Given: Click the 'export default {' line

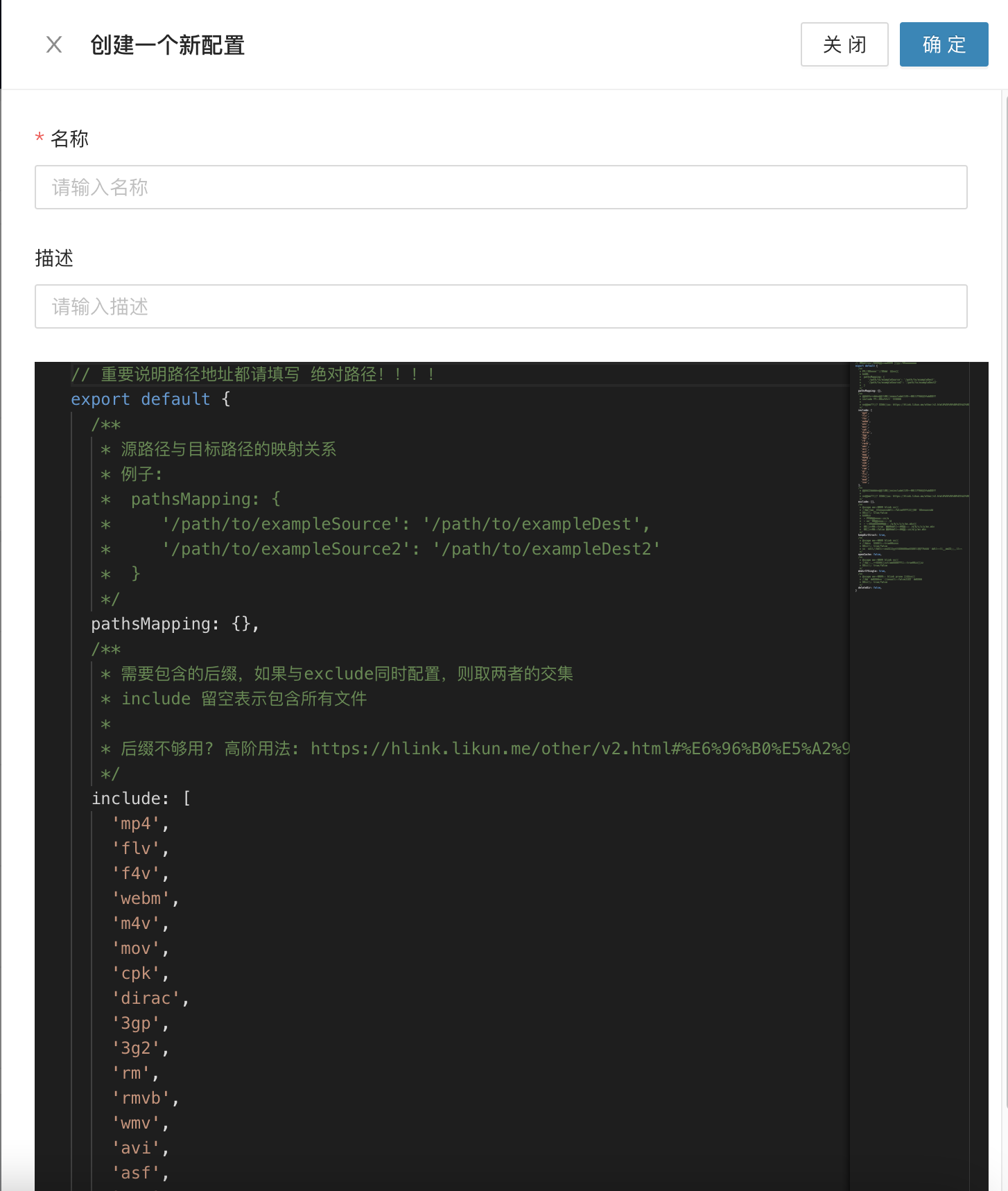Looking at the screenshot, I should 150,399.
